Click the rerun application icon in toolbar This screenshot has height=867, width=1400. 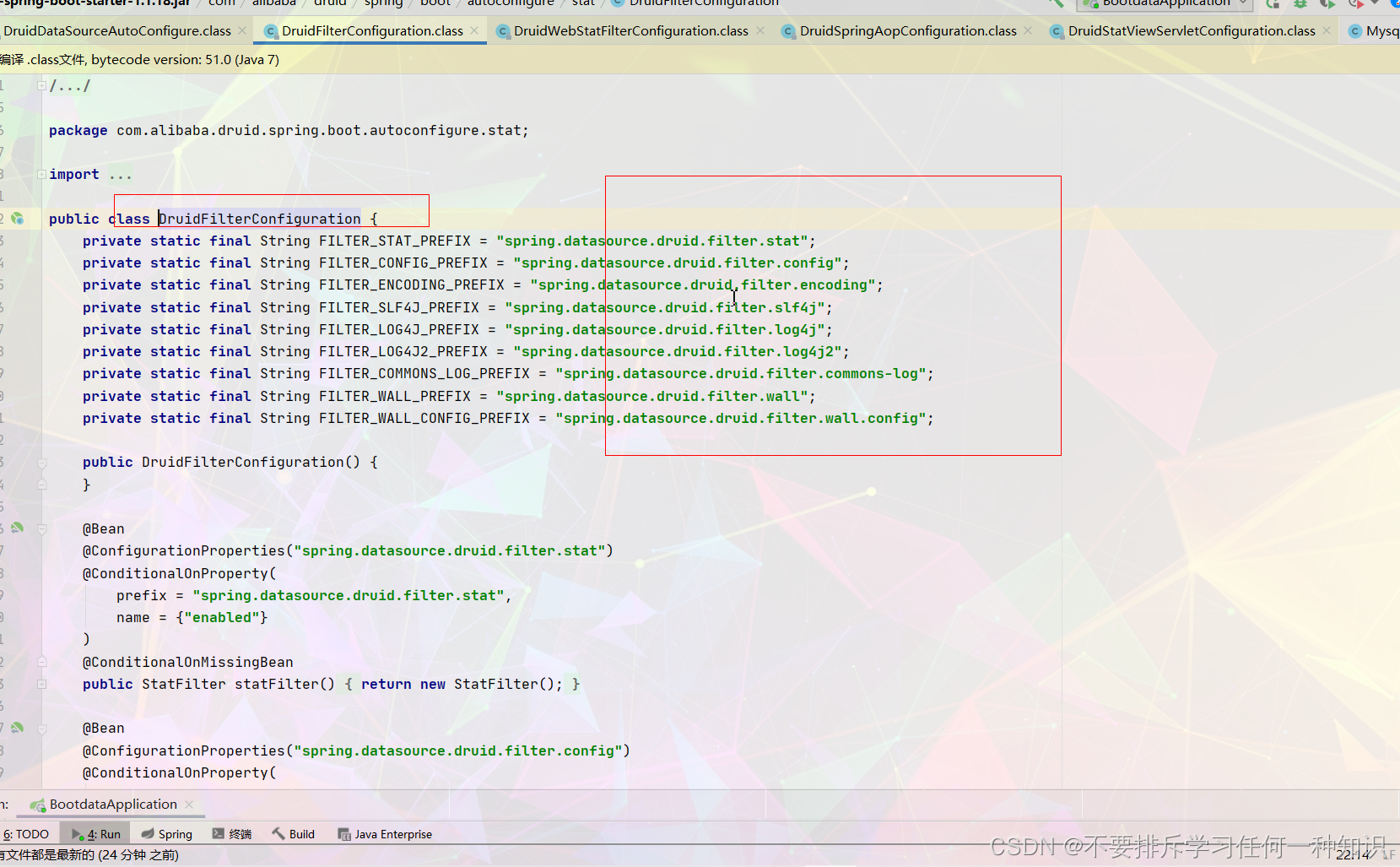(x=1273, y=3)
